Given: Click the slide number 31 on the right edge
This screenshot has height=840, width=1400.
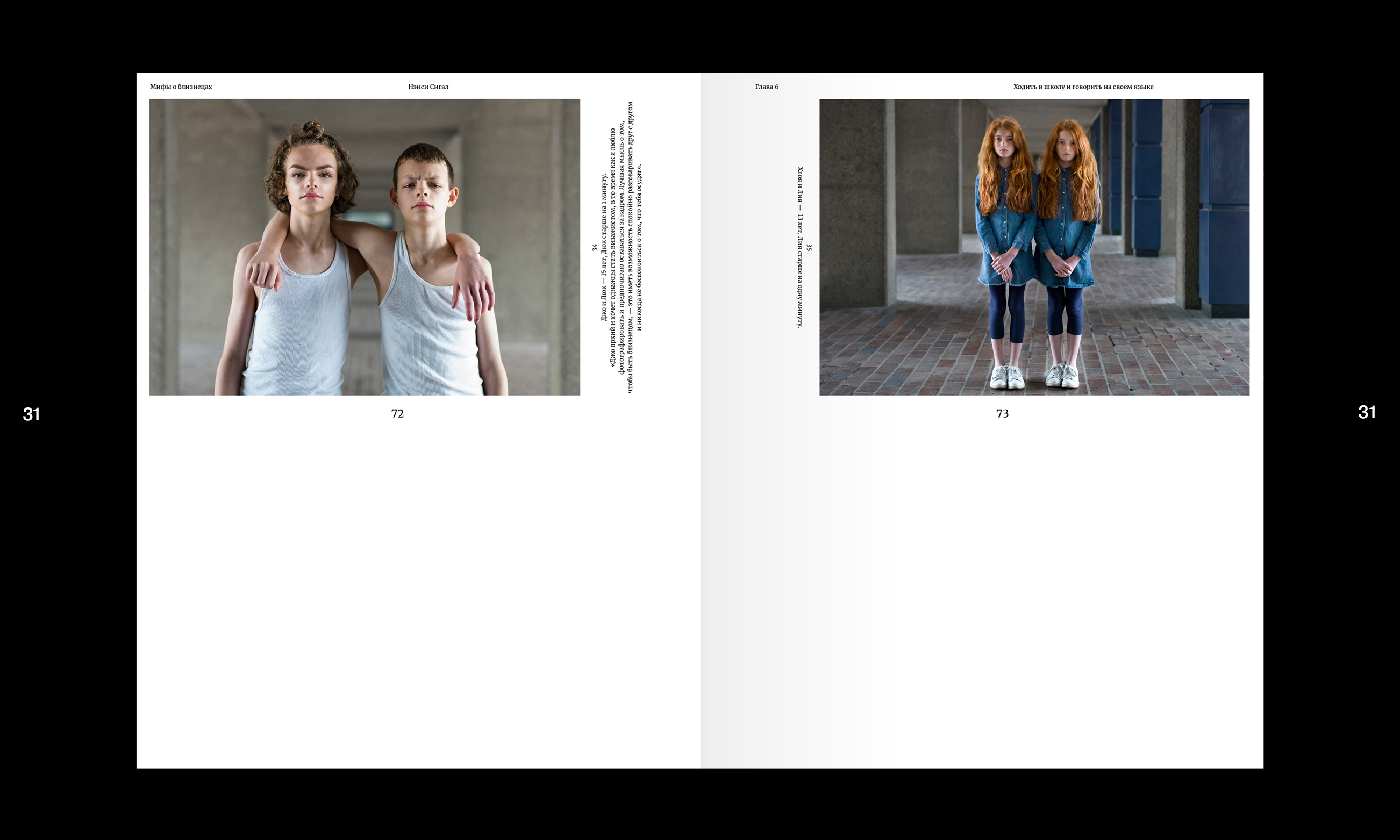Looking at the screenshot, I should click(1367, 412).
